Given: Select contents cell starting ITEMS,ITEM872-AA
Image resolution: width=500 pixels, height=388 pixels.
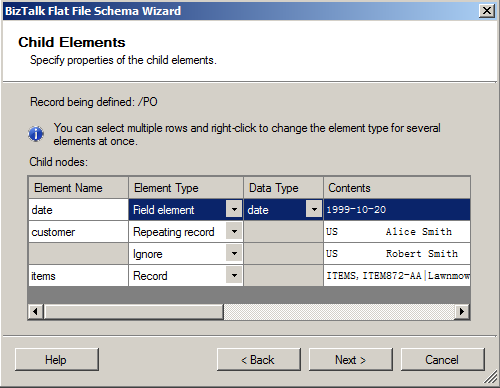Looking at the screenshot, I should click(397, 276).
